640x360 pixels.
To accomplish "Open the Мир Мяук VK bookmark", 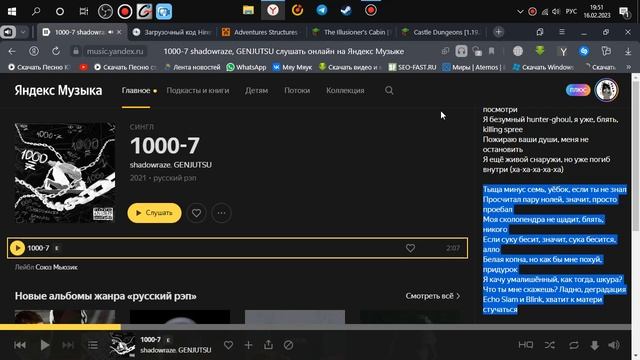I will (292, 67).
